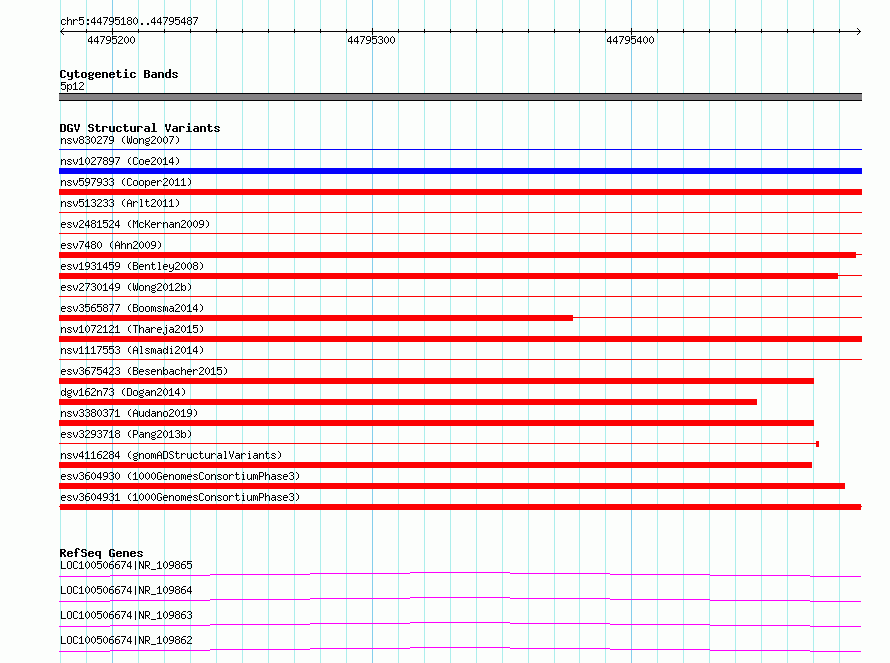Click the red bar below esv3675423 (Besenbacher2015)
This screenshot has width=890, height=663.
[x=436, y=381]
